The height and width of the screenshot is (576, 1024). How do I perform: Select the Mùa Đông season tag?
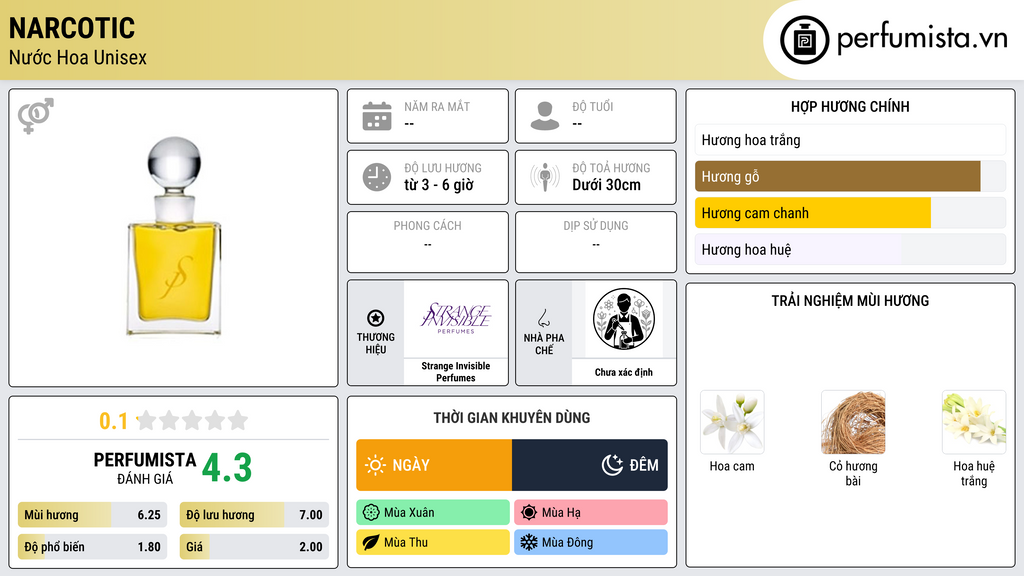(590, 542)
